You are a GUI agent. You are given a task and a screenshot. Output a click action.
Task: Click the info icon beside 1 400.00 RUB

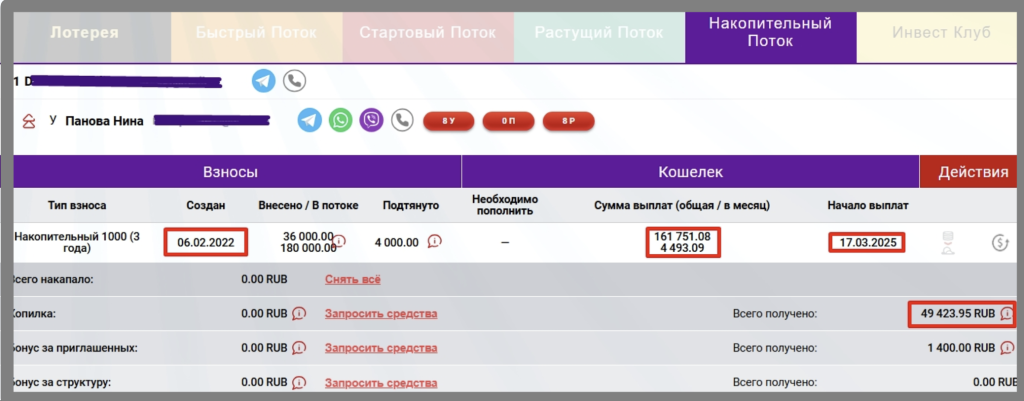(x=1006, y=348)
